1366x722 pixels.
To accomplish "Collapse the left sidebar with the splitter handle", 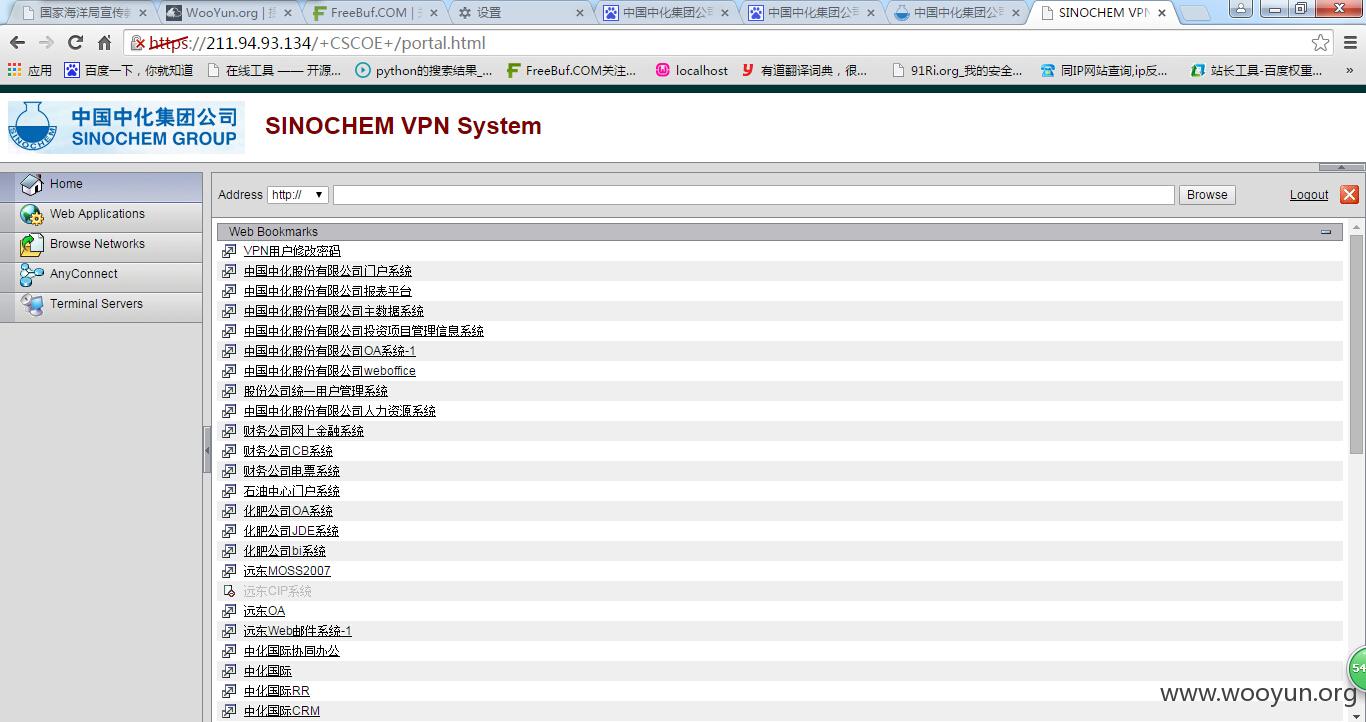I will click(207, 450).
